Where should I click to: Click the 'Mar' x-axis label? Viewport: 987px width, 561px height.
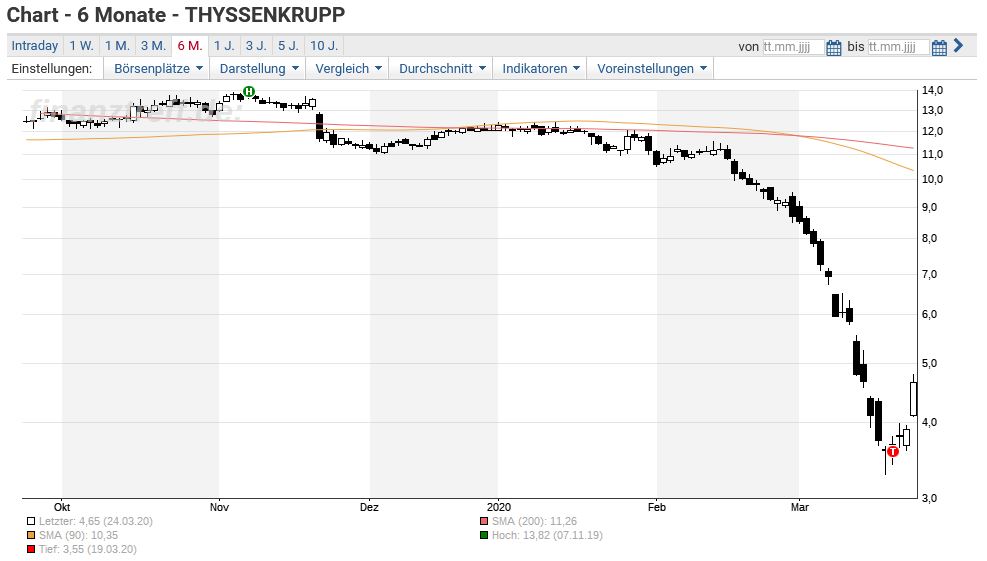coord(799,507)
